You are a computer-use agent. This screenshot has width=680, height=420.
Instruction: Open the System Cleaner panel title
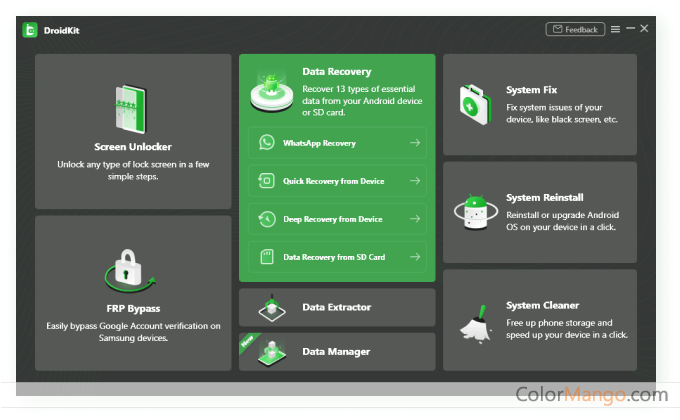[542, 305]
